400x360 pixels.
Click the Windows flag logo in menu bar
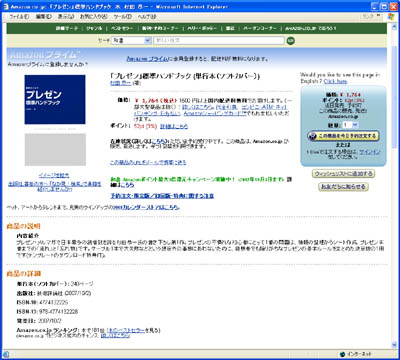tap(391, 16)
